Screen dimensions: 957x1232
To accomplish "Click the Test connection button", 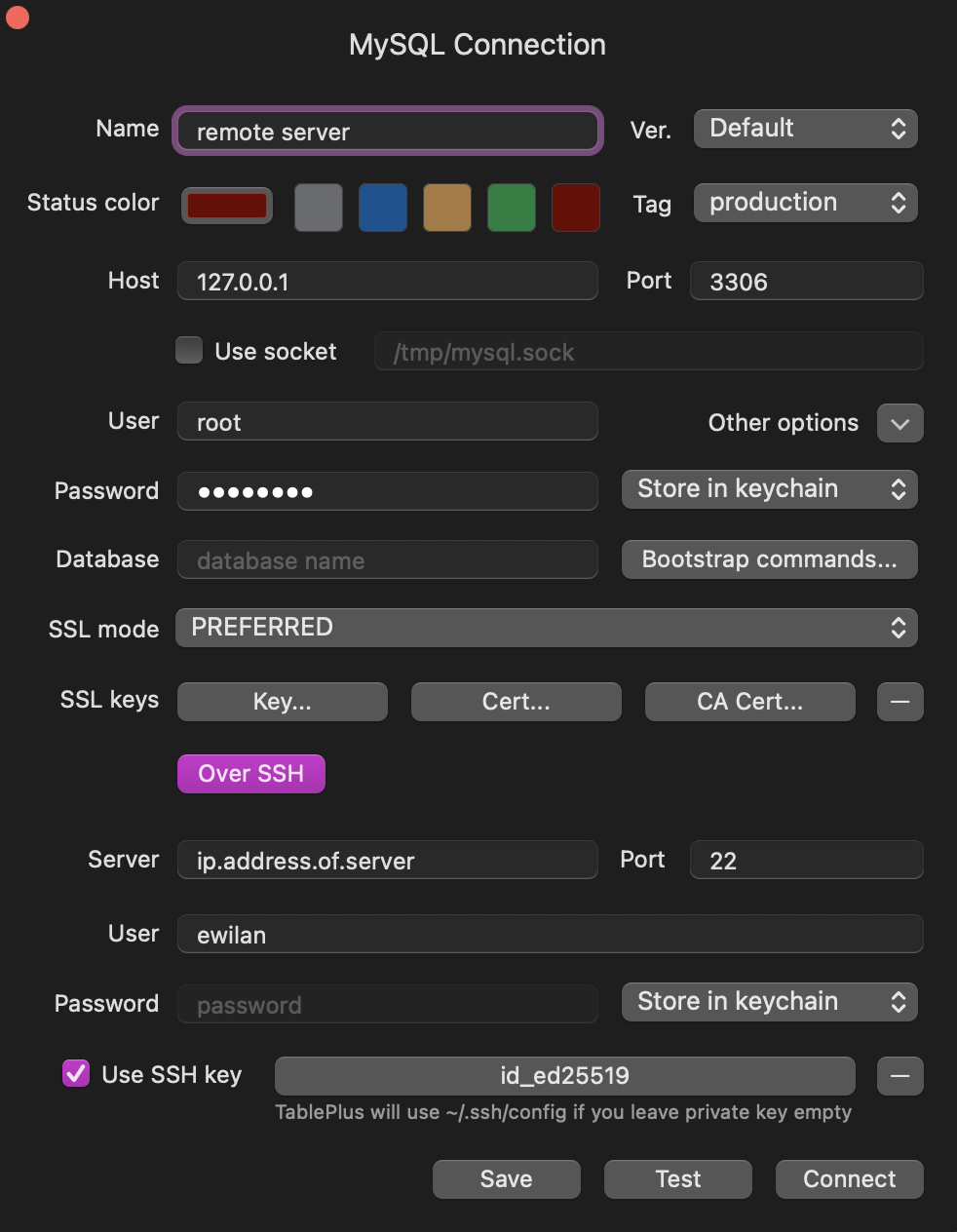I will pyautogui.click(x=677, y=1179).
